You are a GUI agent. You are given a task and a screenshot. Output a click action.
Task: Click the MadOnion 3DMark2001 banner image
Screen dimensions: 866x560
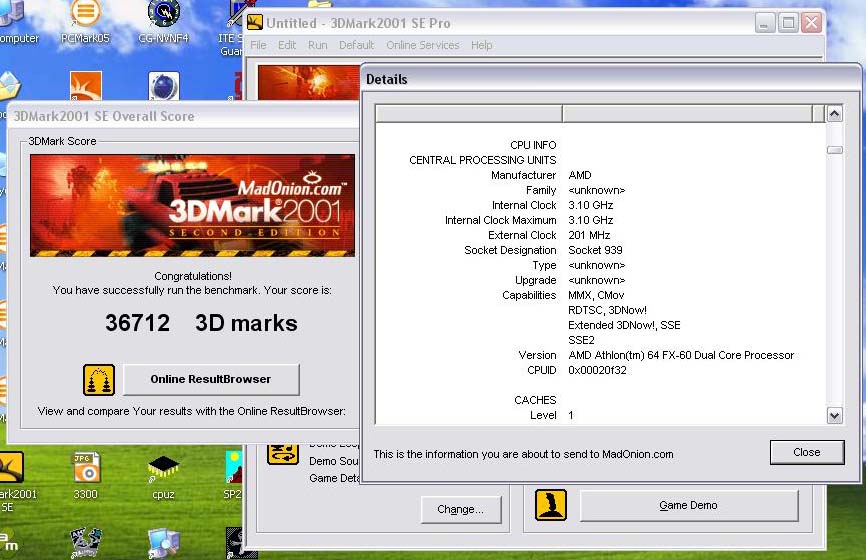[192, 205]
